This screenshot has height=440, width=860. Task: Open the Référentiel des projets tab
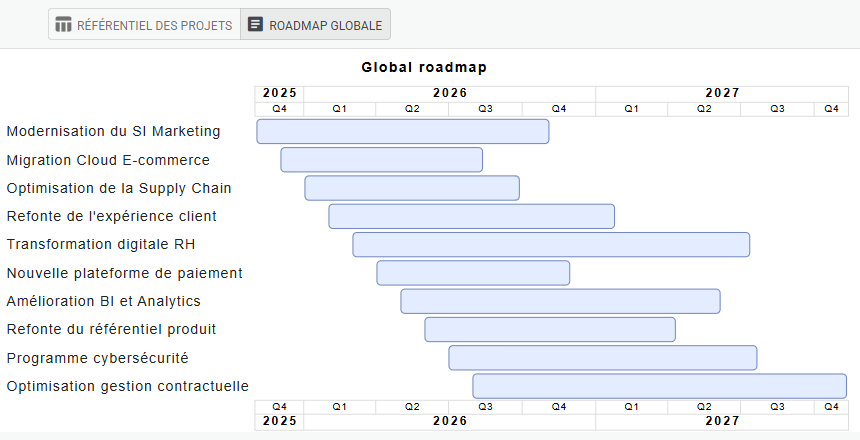click(144, 25)
